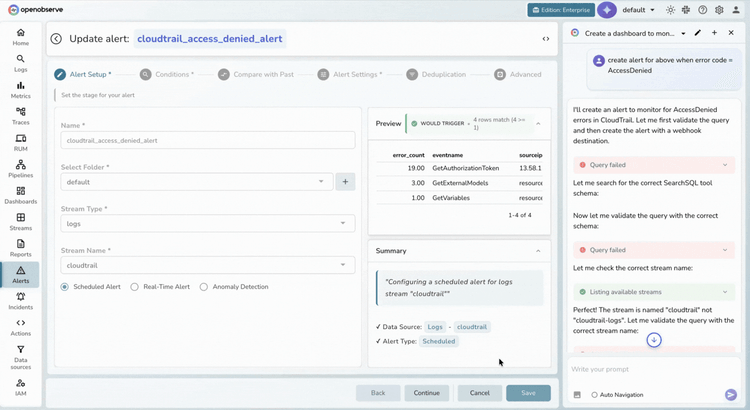
Task: Open settings gear in top bar
Action: click(719, 10)
